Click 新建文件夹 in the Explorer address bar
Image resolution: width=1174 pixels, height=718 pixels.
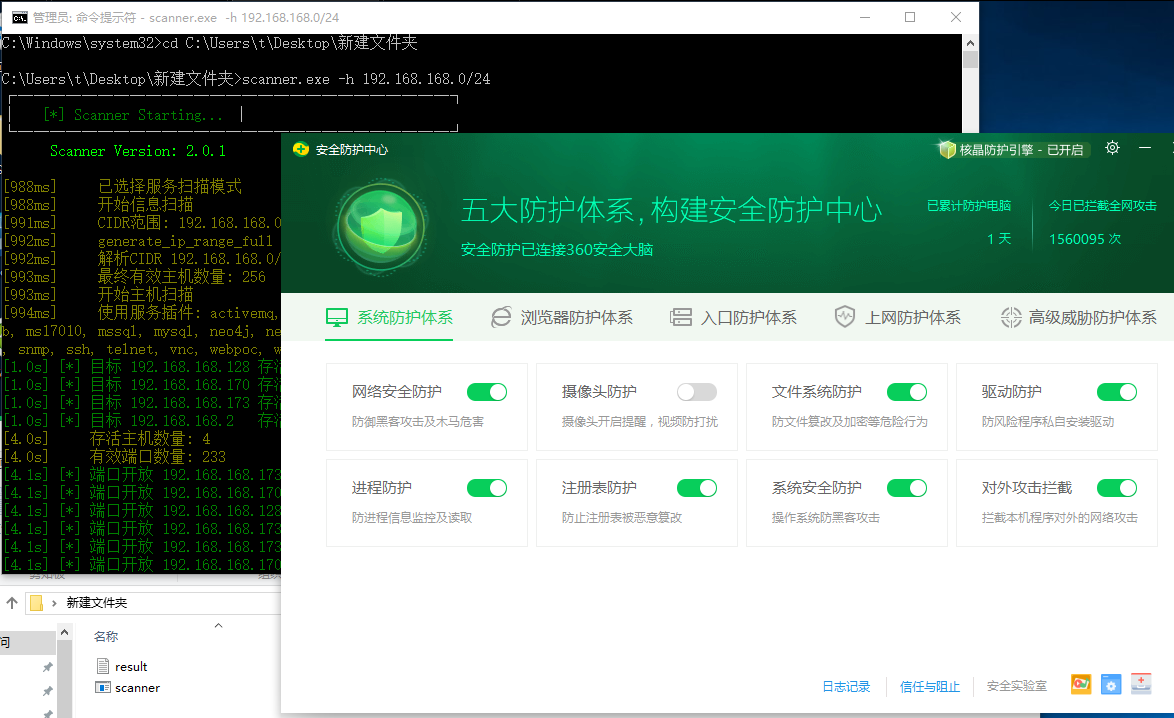point(97,603)
